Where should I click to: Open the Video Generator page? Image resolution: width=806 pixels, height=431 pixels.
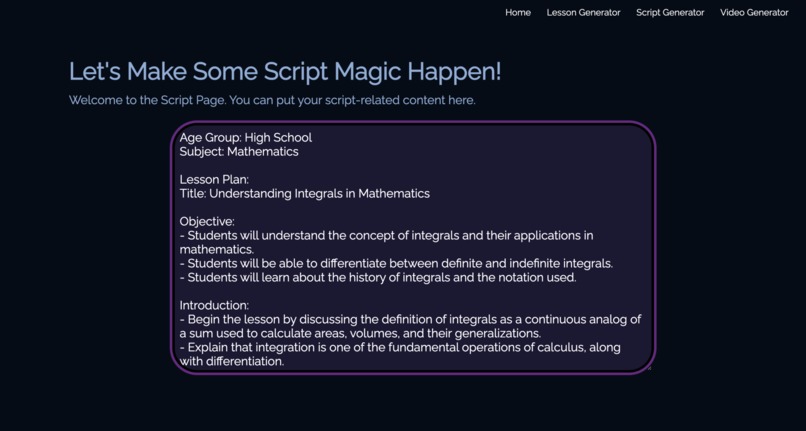pyautogui.click(x=754, y=12)
